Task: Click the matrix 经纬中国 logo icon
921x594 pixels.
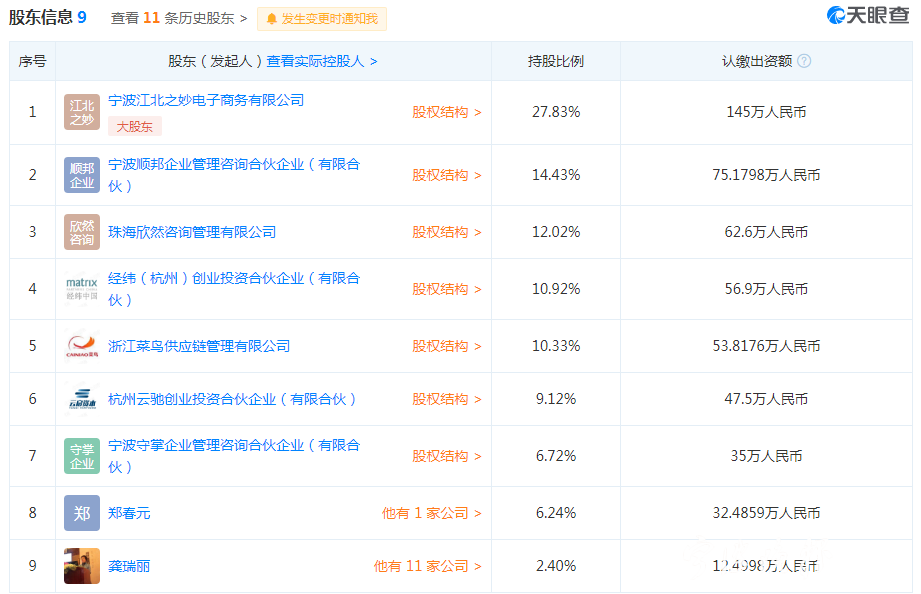Action: [82, 289]
